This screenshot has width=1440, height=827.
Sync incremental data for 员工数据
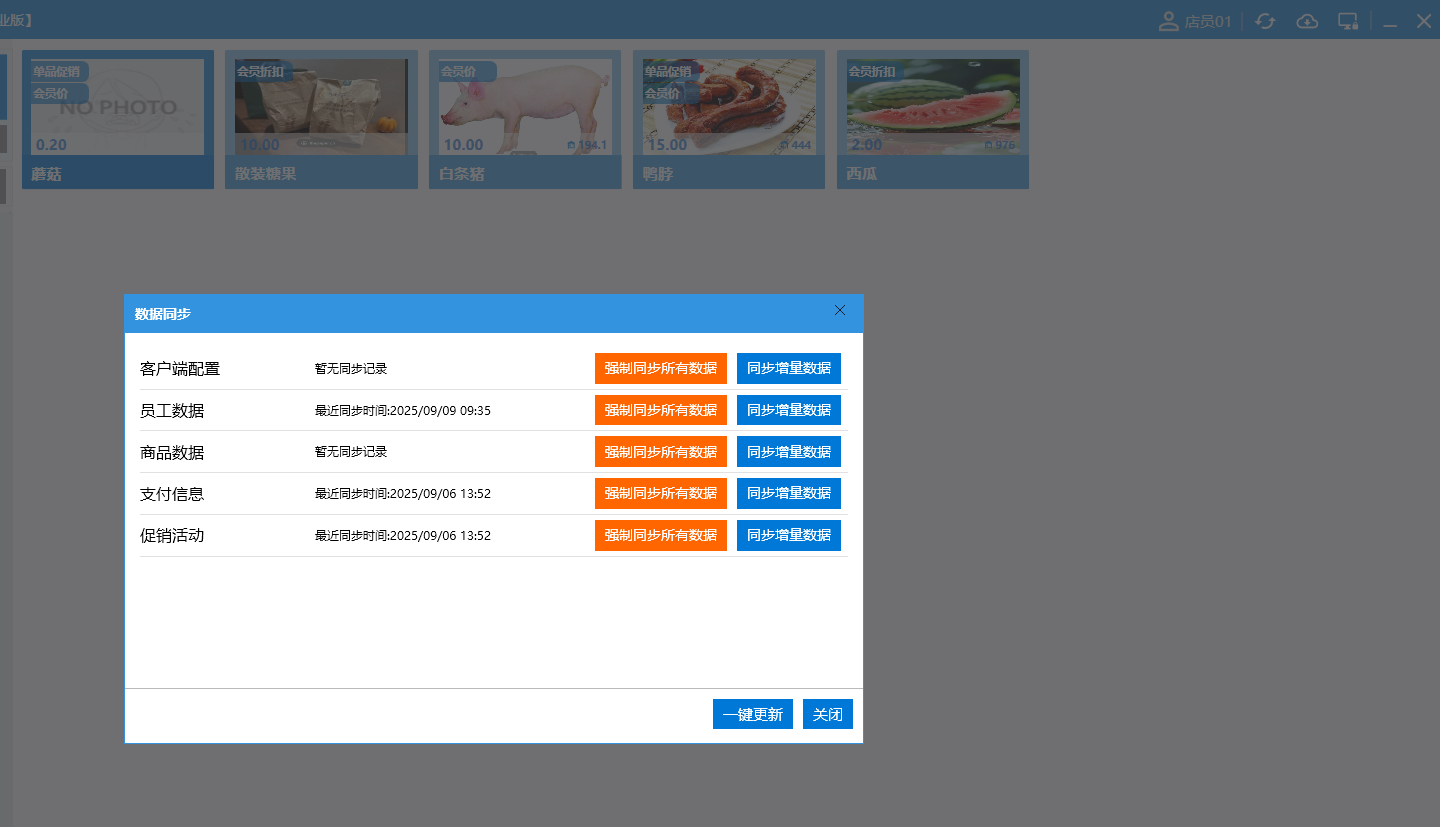[x=788, y=410]
